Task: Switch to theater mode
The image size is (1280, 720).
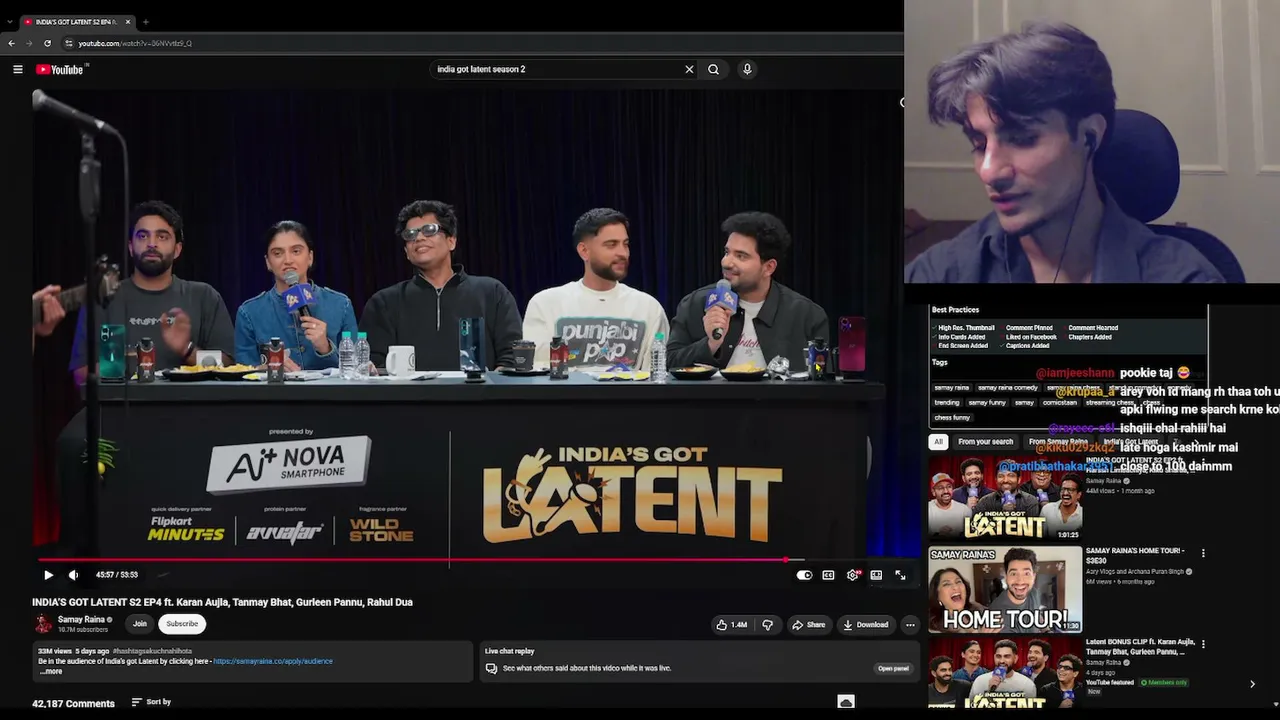Action: point(876,575)
